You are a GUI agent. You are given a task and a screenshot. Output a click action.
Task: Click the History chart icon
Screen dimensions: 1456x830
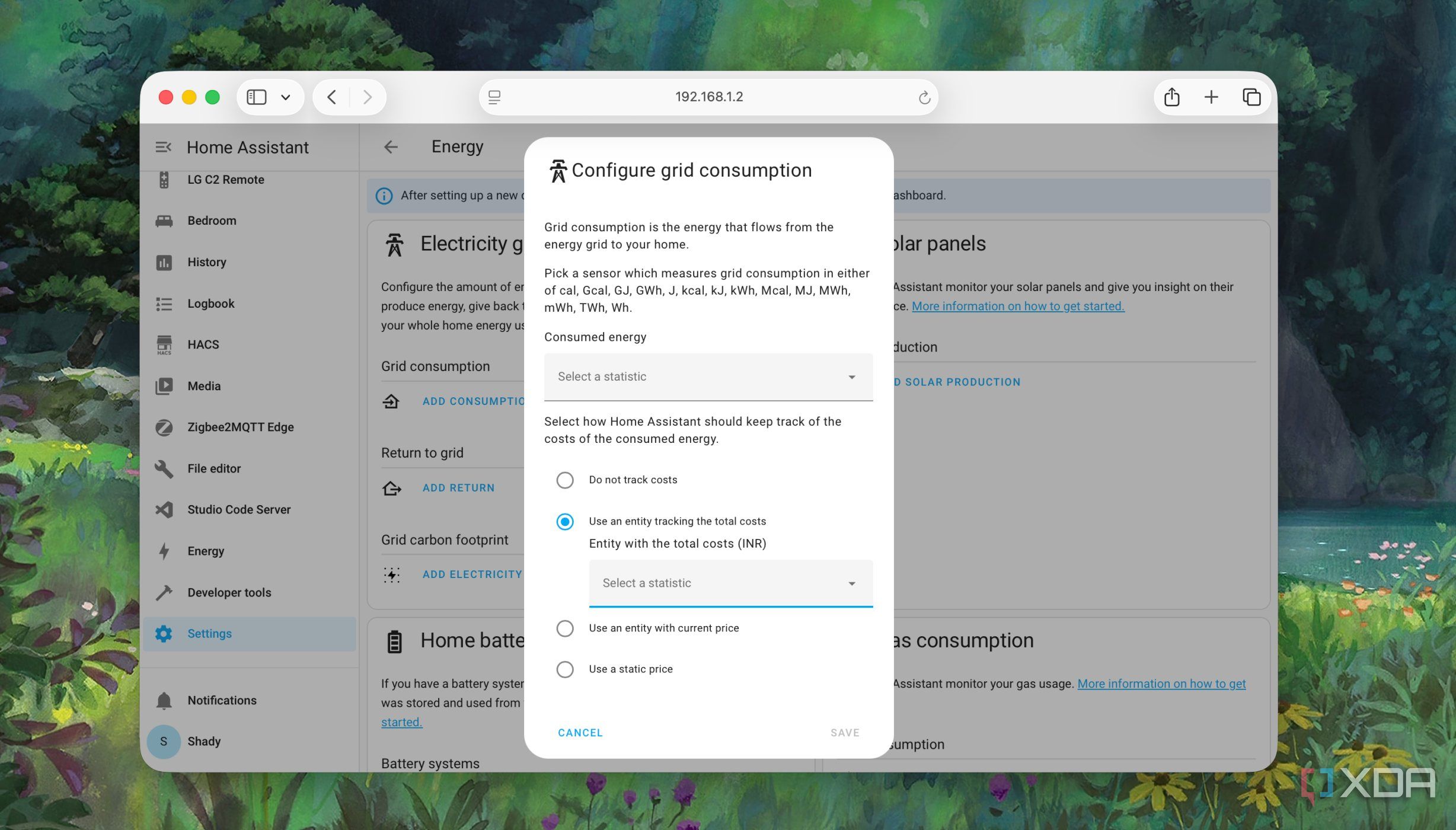coord(164,262)
